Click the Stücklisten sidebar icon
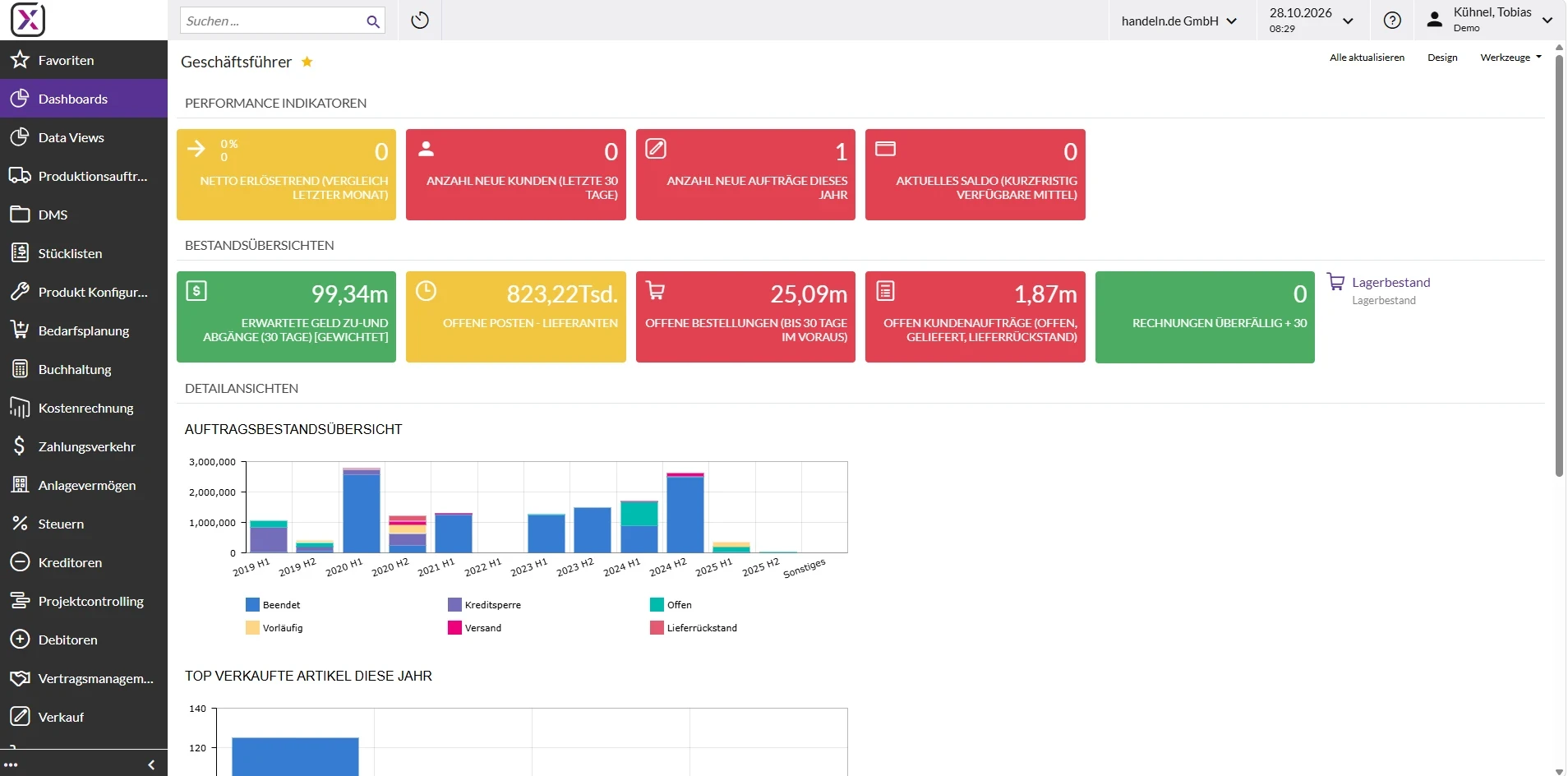This screenshot has height=776, width=1568. tap(20, 253)
